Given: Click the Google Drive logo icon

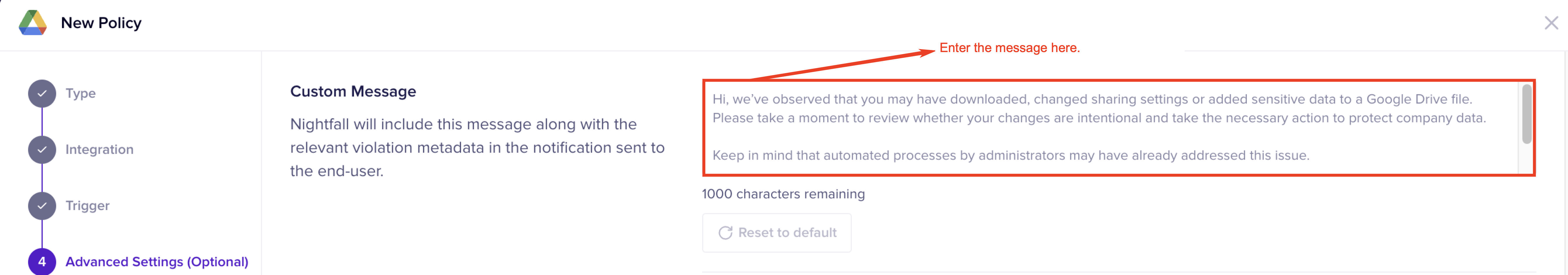Looking at the screenshot, I should click(33, 23).
